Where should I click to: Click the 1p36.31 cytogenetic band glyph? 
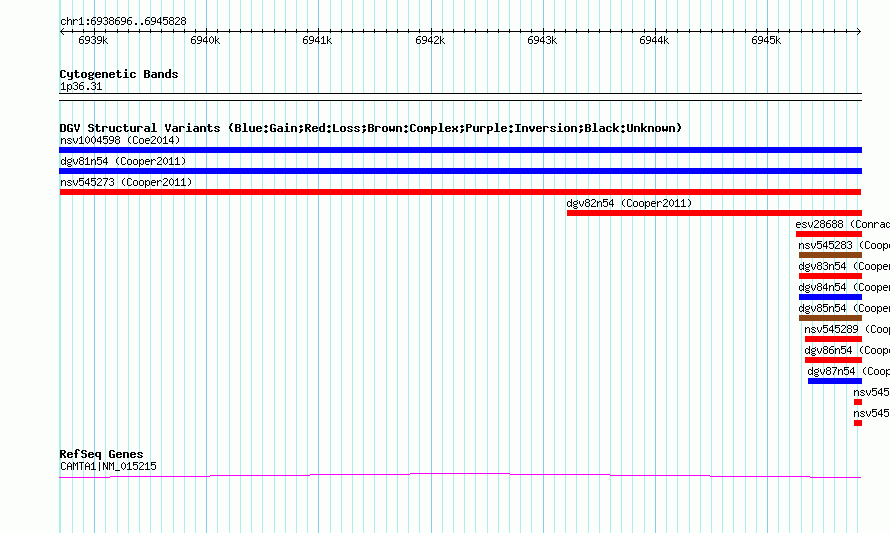(x=460, y=97)
